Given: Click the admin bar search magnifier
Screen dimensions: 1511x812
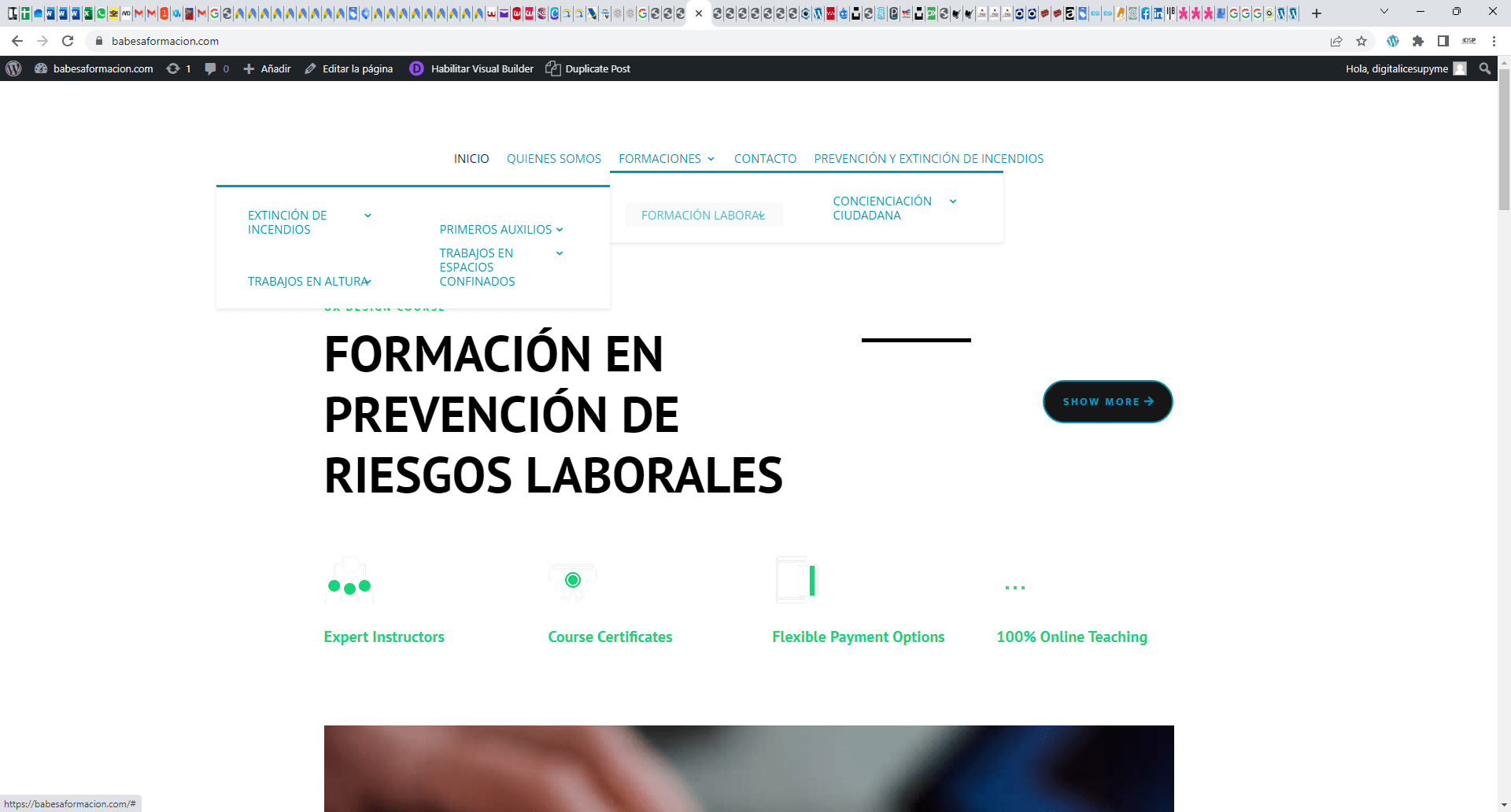Looking at the screenshot, I should tap(1485, 68).
